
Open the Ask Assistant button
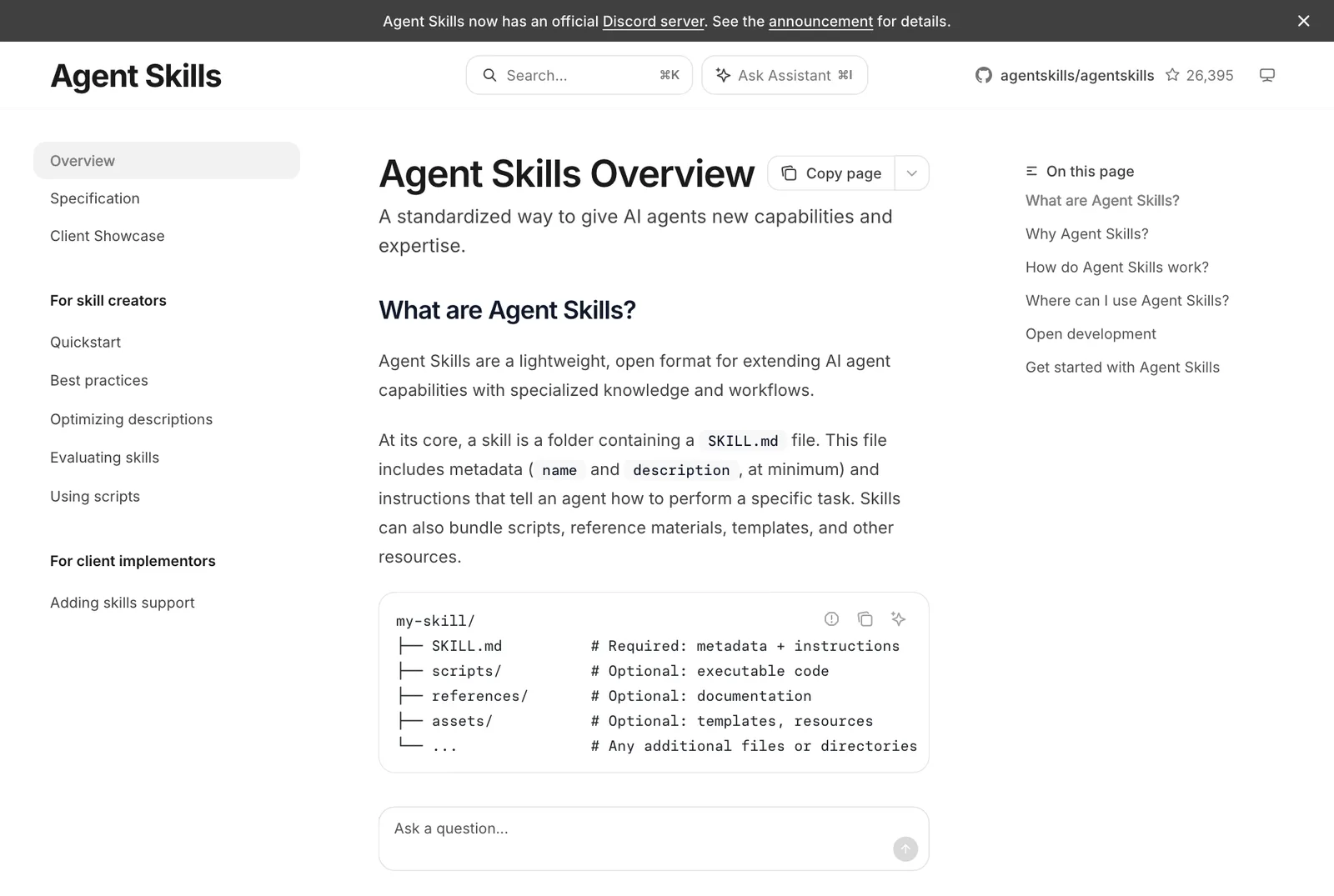[785, 75]
